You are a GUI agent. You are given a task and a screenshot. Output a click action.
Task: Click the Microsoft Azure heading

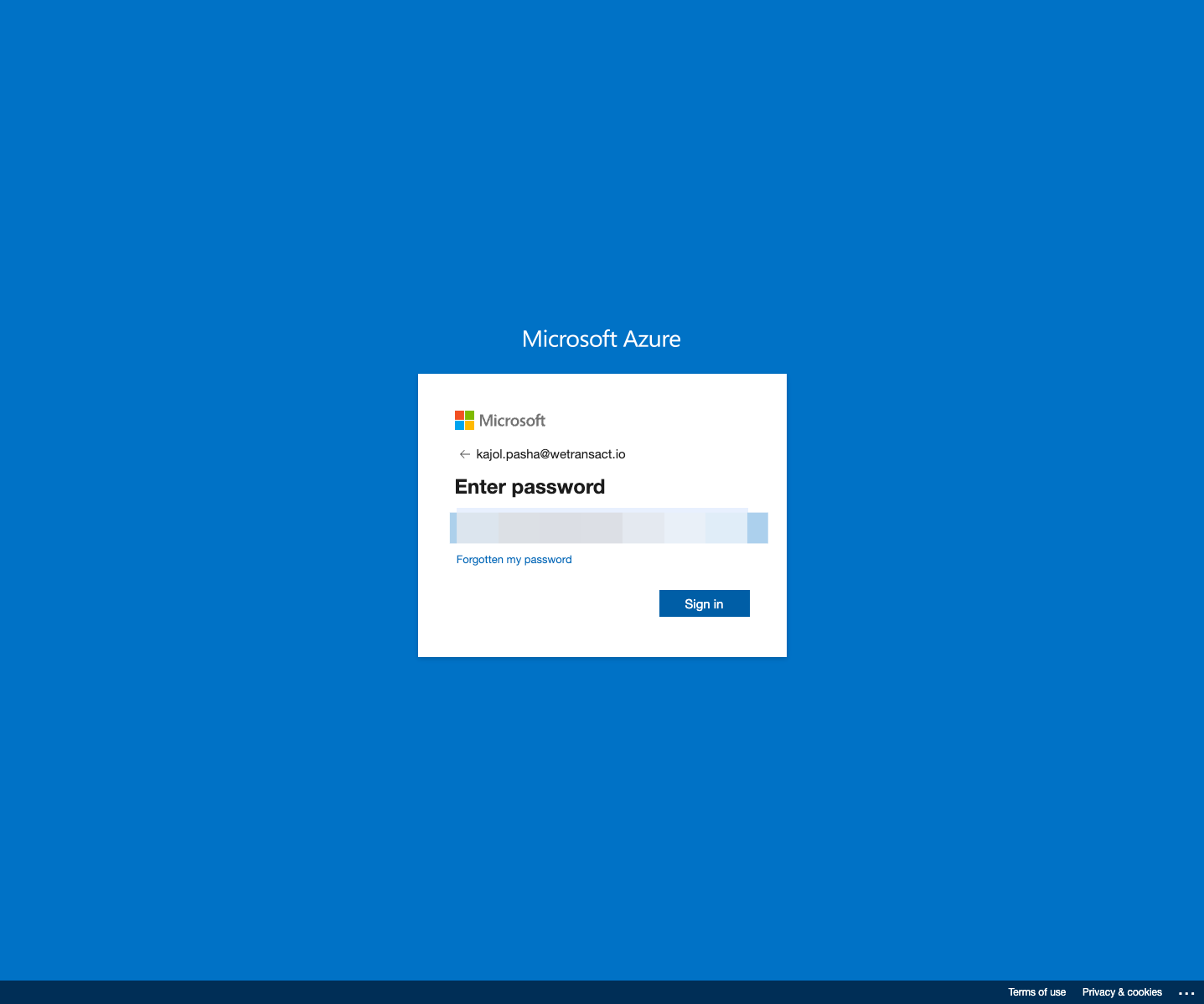(602, 339)
